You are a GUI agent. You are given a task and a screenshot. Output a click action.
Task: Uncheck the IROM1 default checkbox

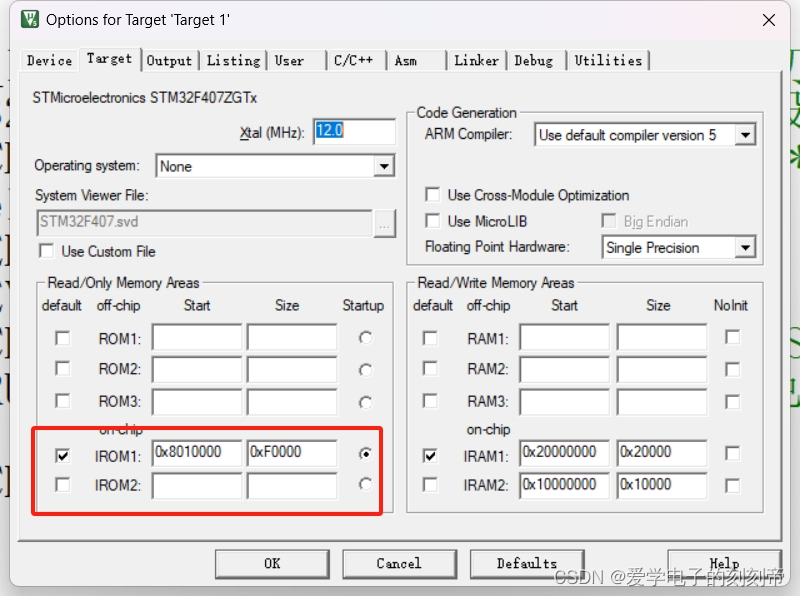pyautogui.click(x=63, y=455)
